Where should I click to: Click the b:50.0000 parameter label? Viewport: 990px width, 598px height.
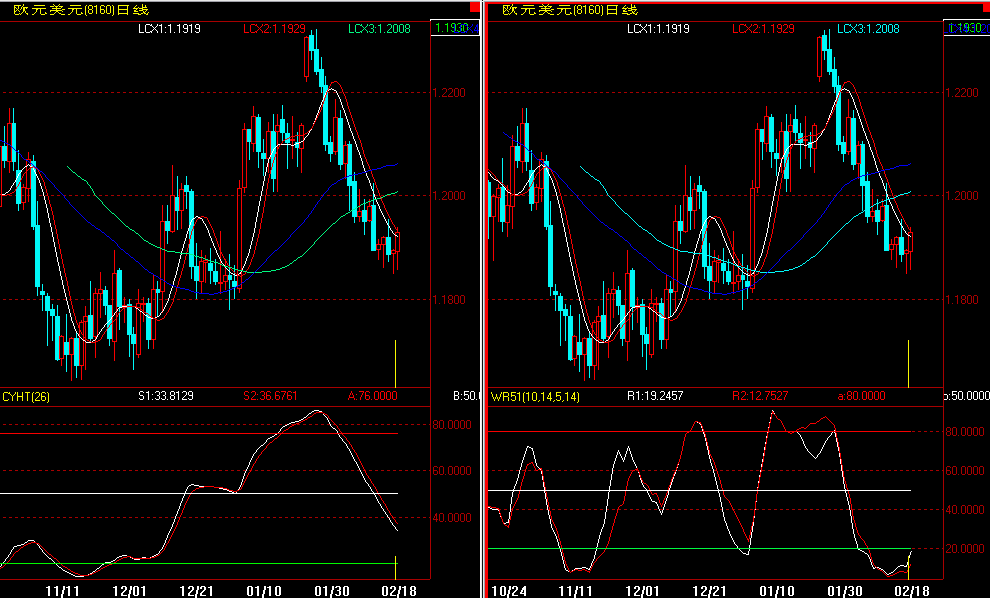(x=967, y=396)
